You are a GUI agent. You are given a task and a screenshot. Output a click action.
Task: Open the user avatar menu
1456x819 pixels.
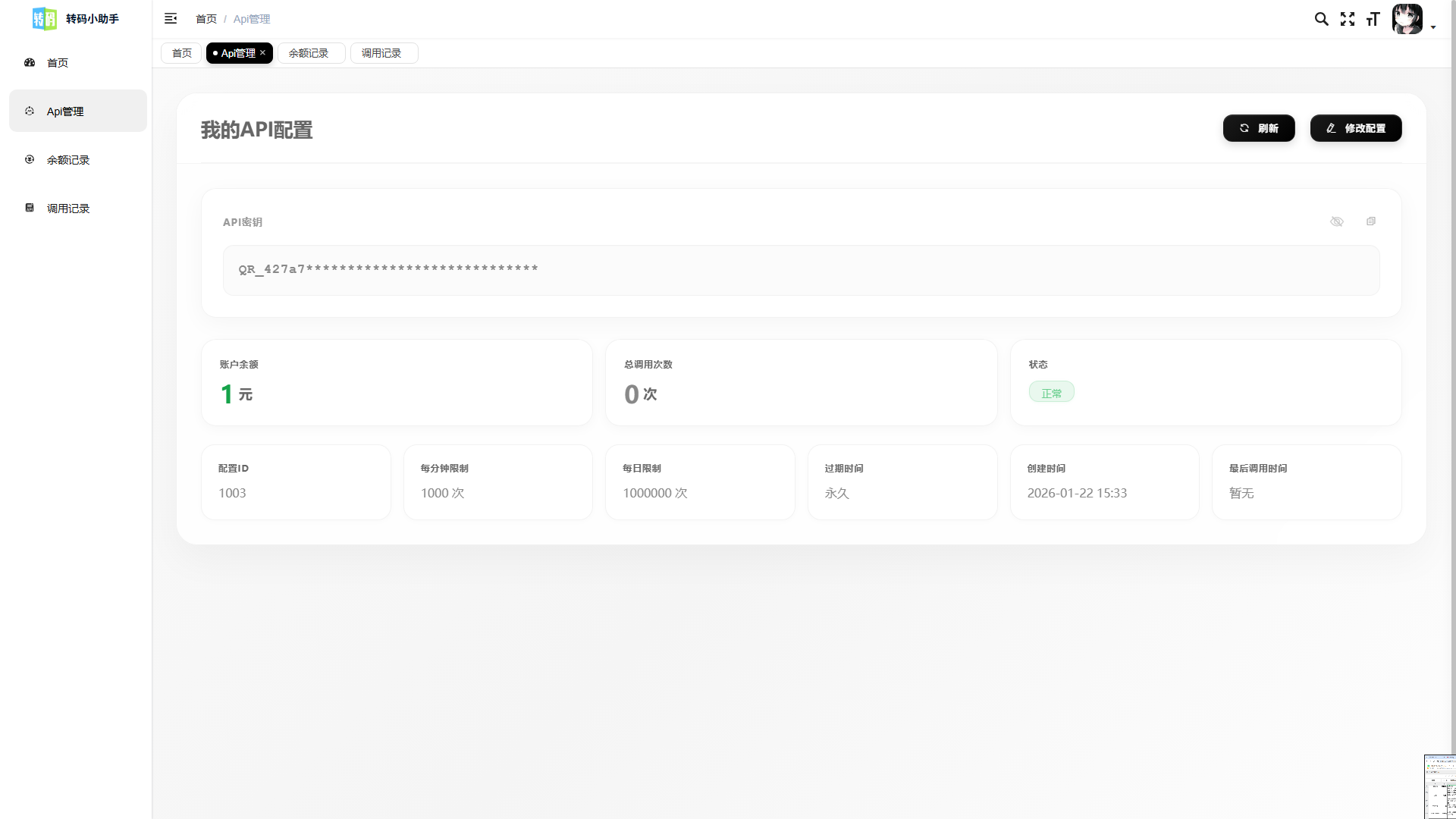(x=1407, y=19)
